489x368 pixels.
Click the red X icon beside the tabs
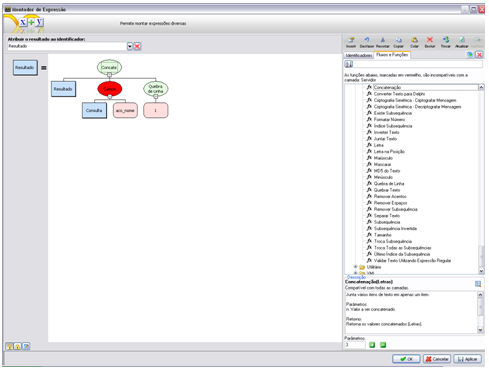coord(479,55)
